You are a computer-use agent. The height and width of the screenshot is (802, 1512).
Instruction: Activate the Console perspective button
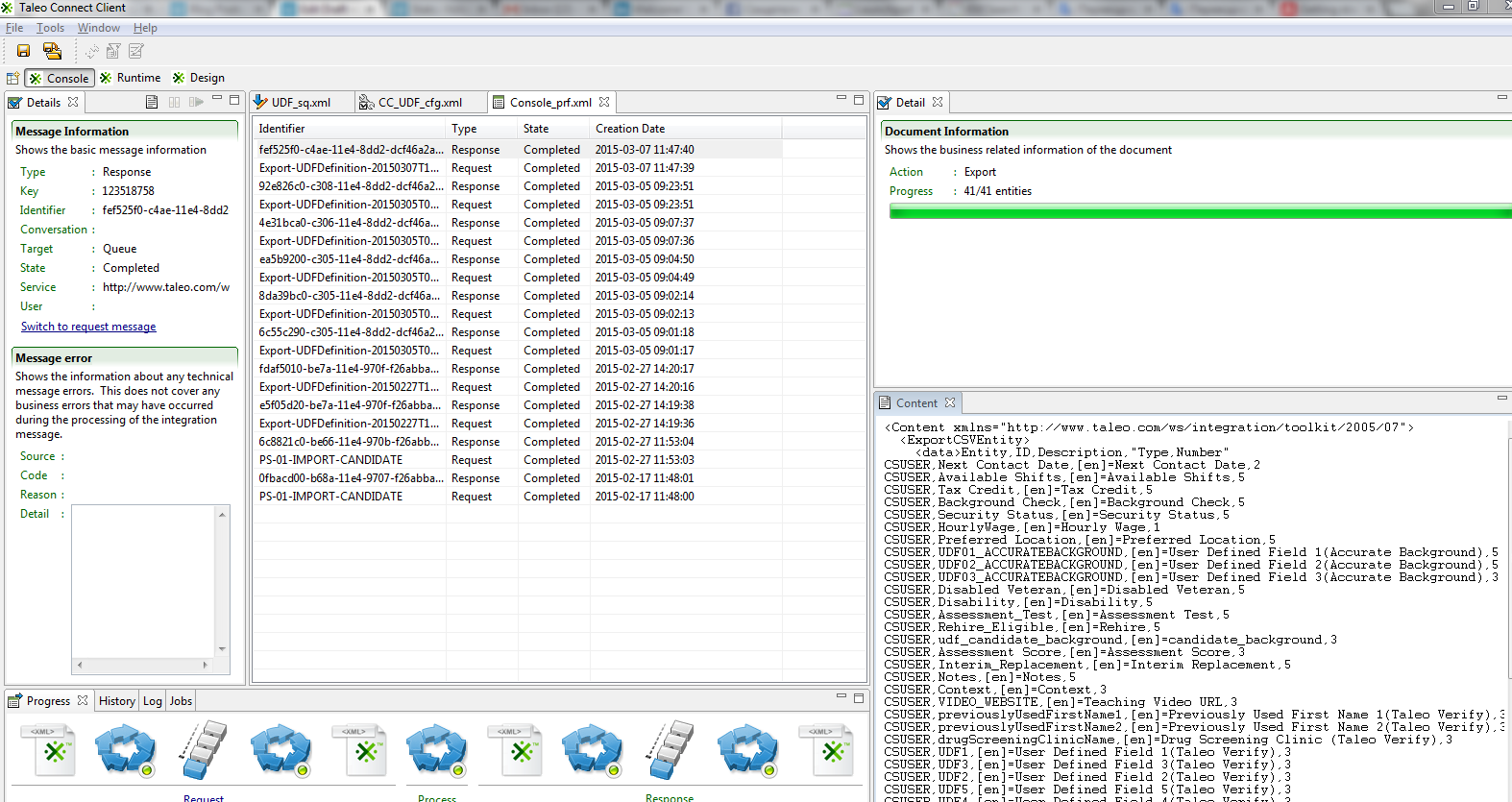pos(60,78)
